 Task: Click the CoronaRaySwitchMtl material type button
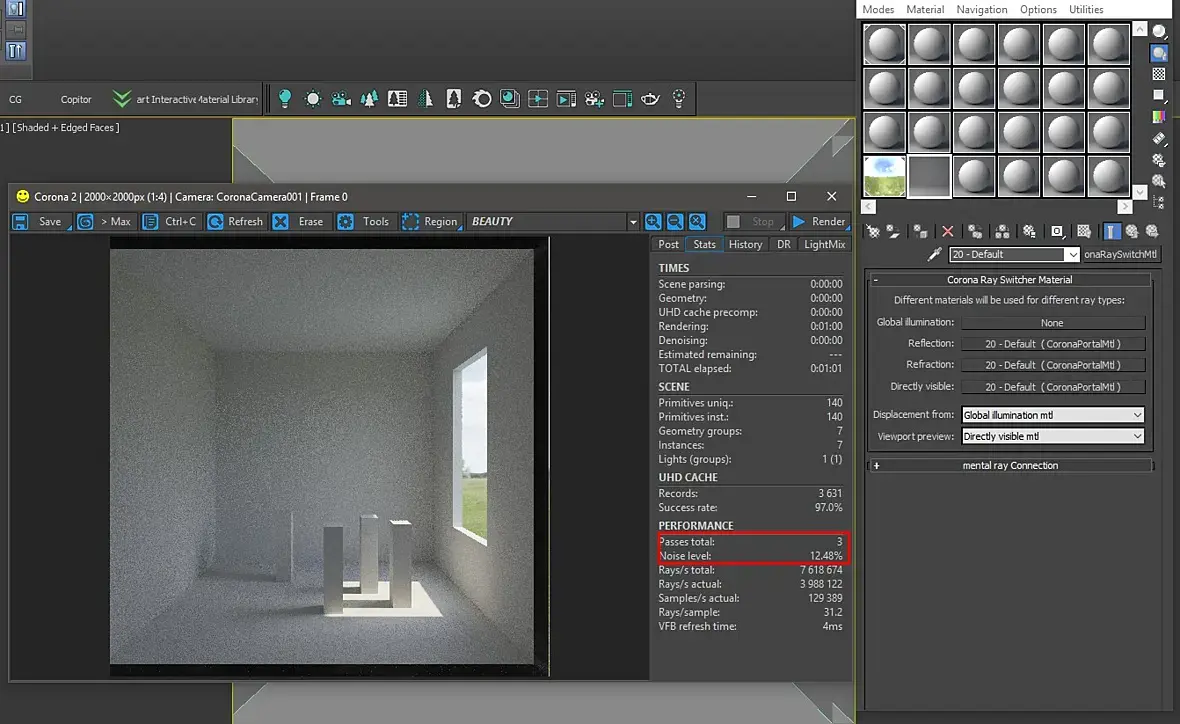coord(1121,254)
